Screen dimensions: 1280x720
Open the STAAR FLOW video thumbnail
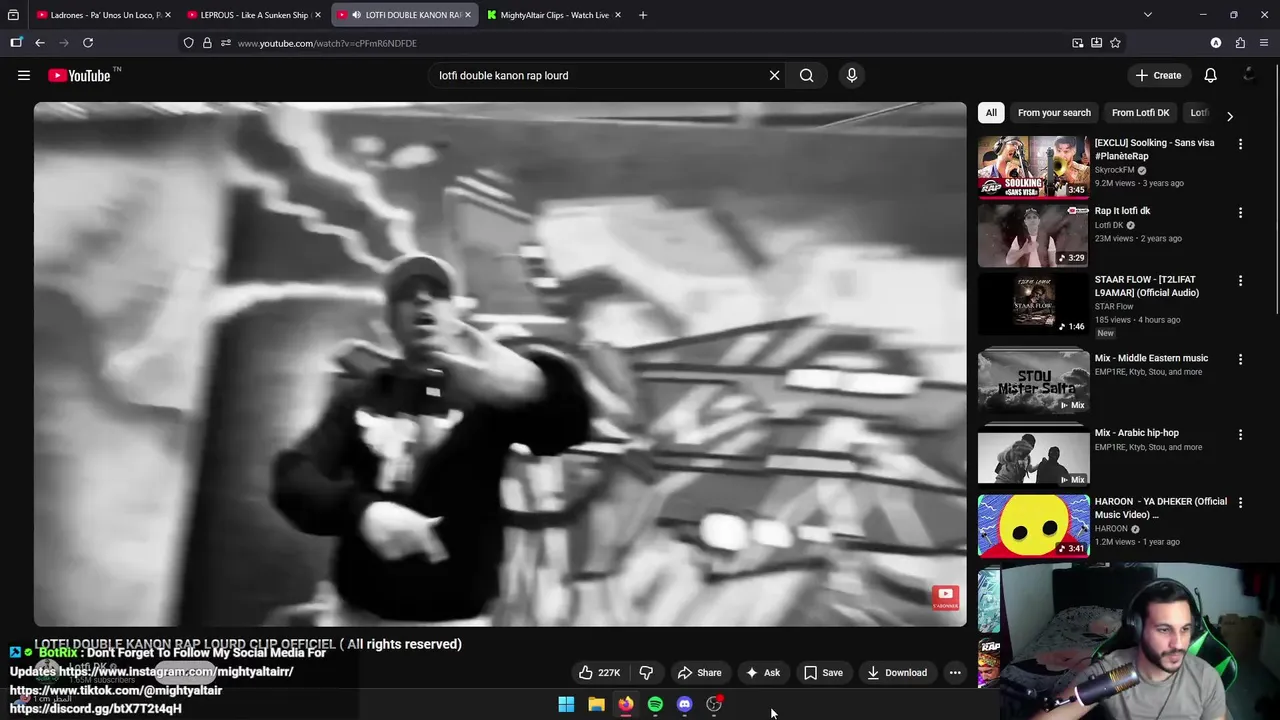[1033, 304]
